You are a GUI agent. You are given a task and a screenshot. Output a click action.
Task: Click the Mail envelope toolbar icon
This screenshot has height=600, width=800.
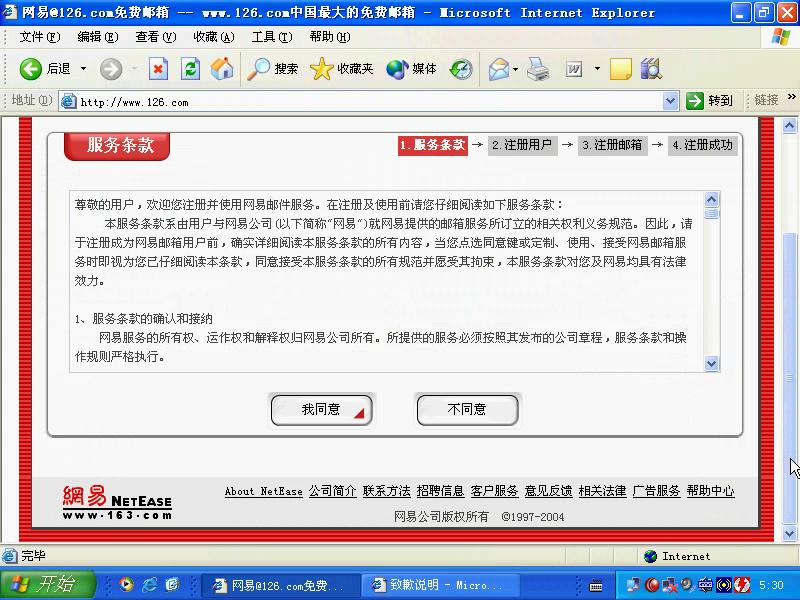(x=499, y=69)
